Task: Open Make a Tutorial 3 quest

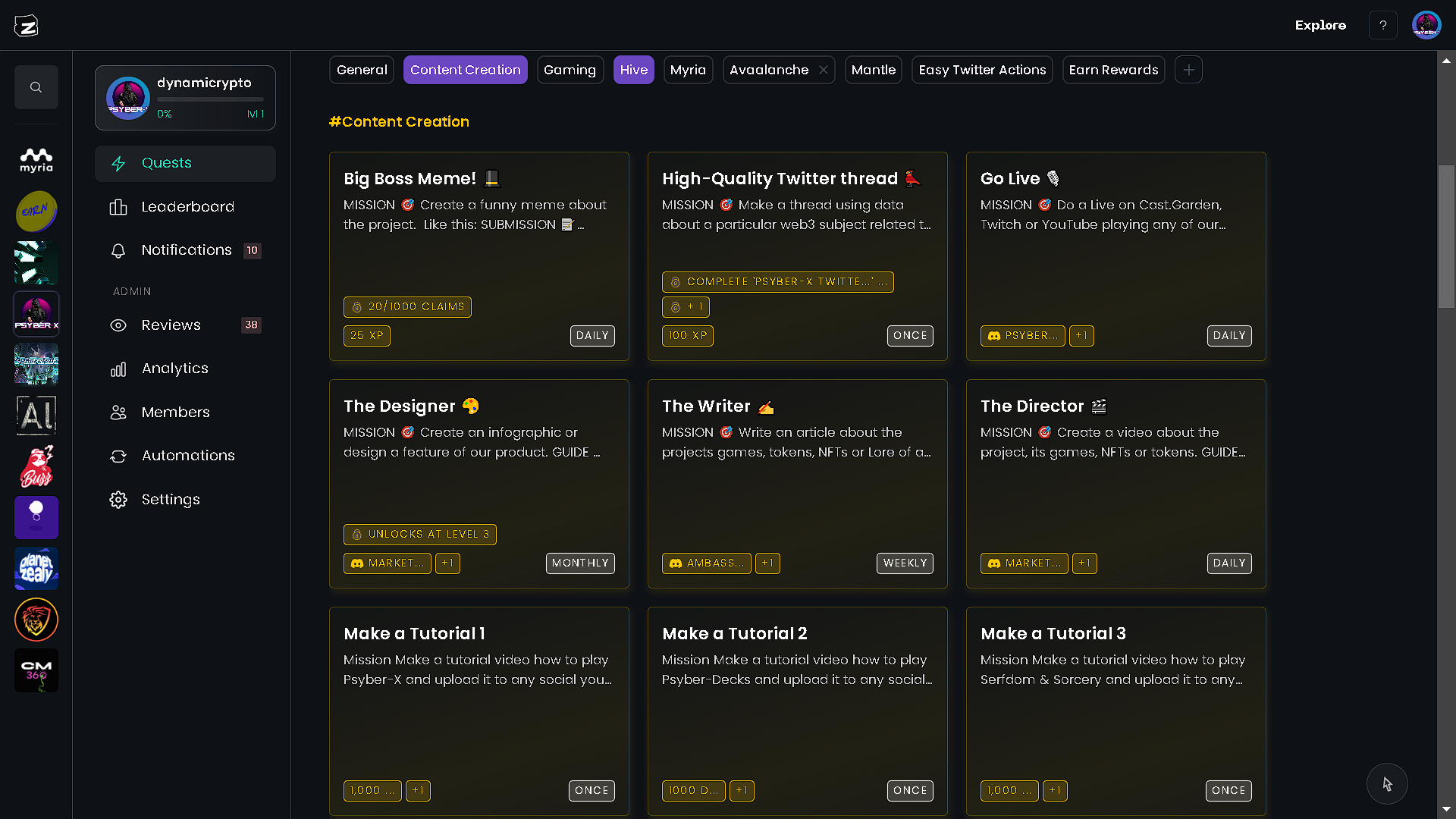Action: point(1116,711)
